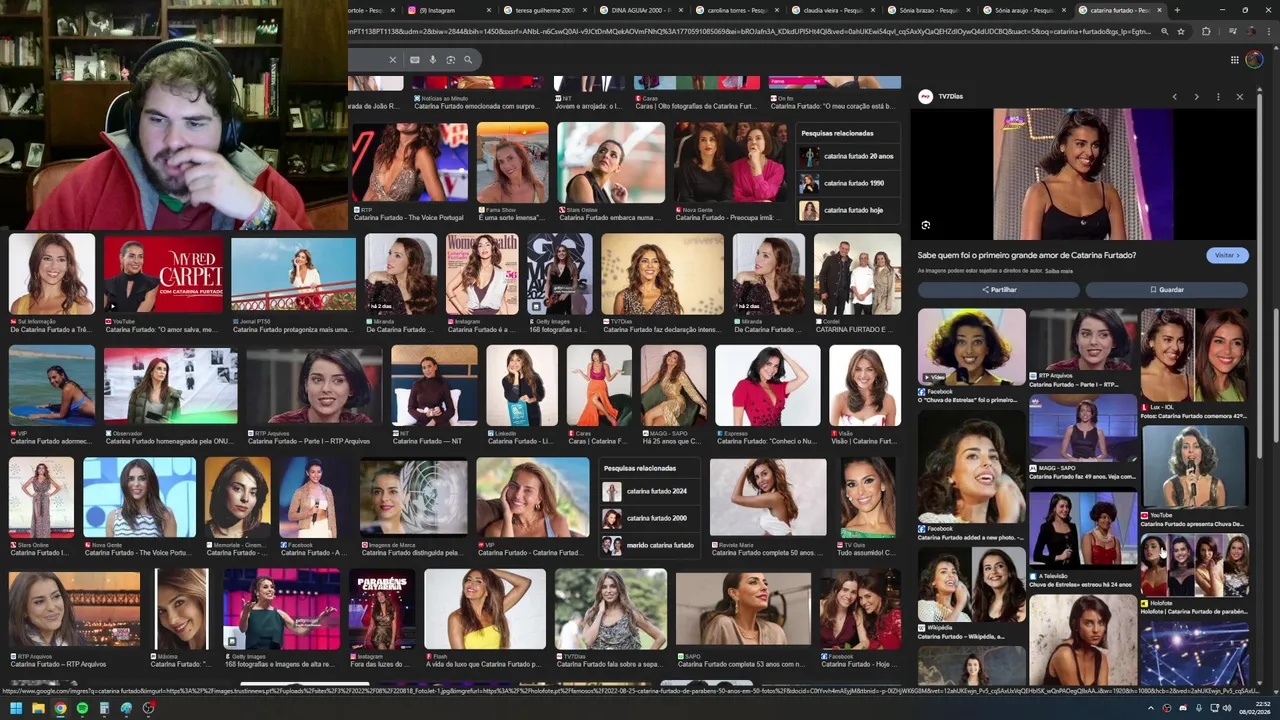
Task: Open Caras orange dress thumbnail
Action: tap(599, 386)
